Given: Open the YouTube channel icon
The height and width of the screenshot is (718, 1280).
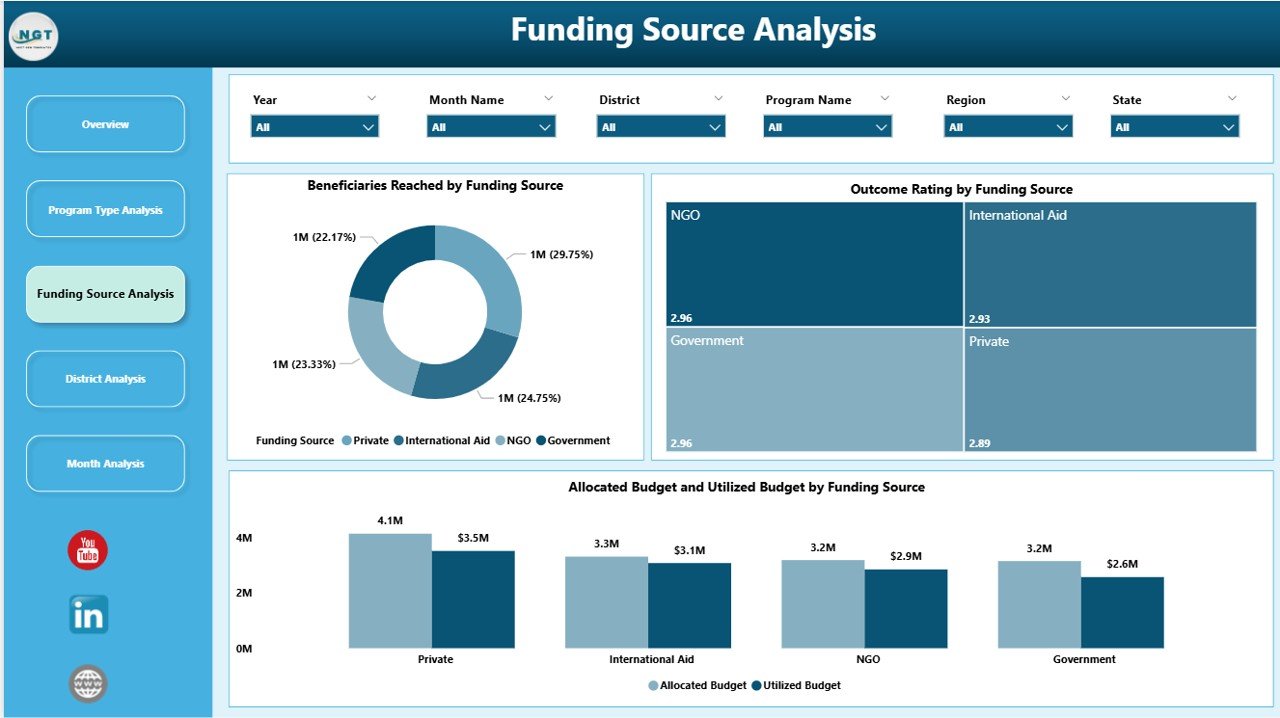Looking at the screenshot, I should click(87, 549).
